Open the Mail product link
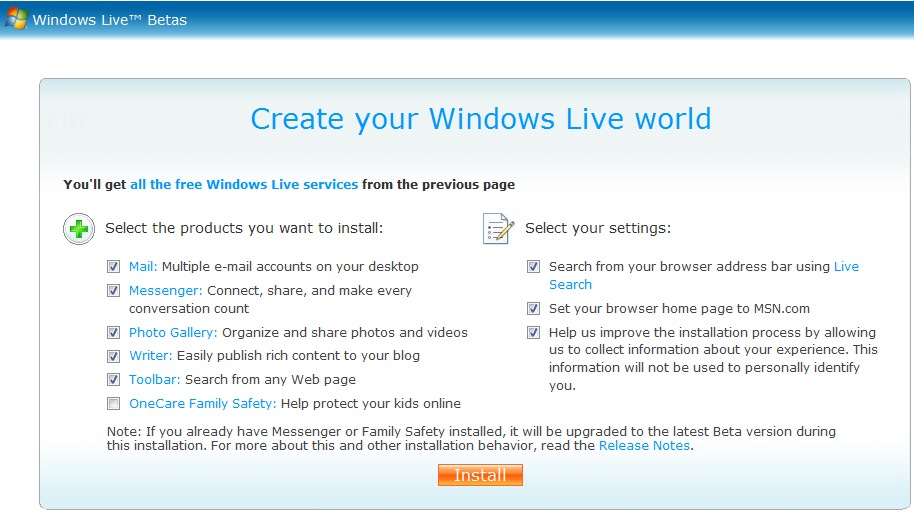914x514 pixels. click(143, 266)
